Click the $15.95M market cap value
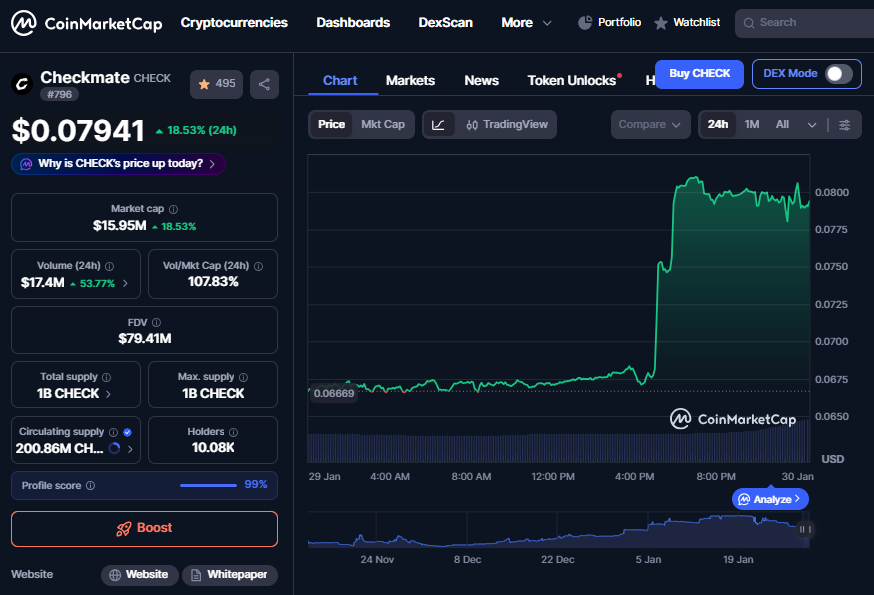874x595 pixels. pos(119,226)
